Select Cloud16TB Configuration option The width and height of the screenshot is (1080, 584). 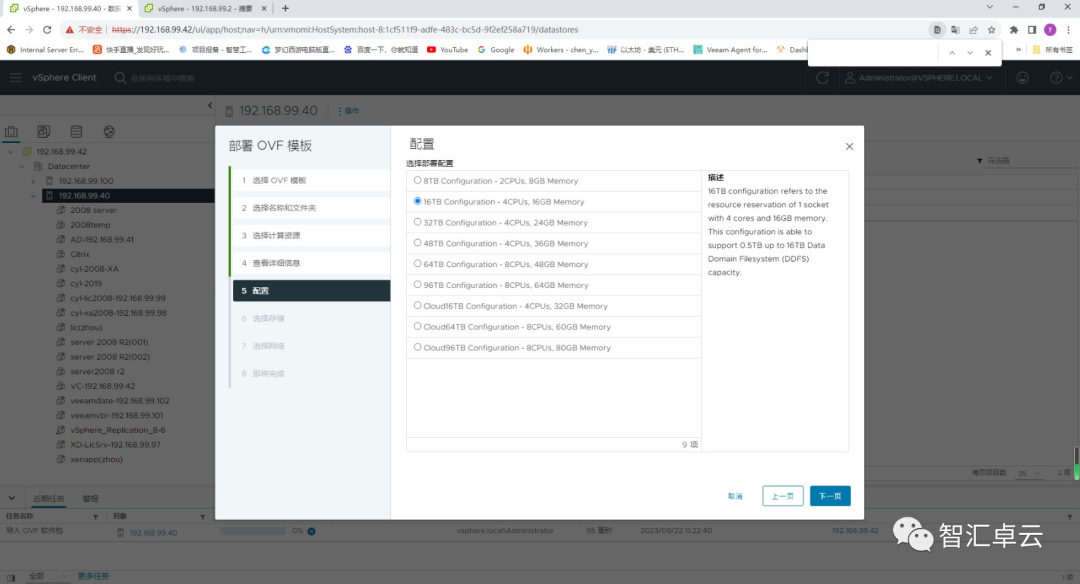coord(417,305)
